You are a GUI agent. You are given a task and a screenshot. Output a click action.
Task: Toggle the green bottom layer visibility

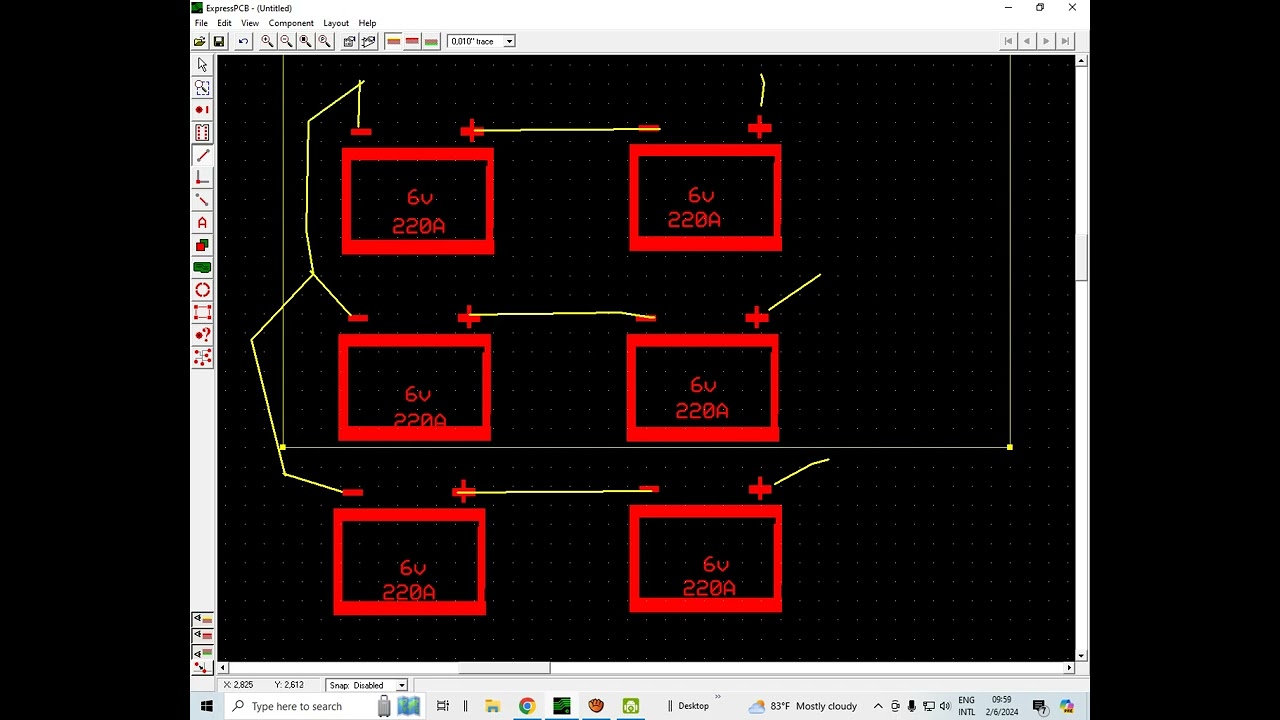[x=202, y=651]
